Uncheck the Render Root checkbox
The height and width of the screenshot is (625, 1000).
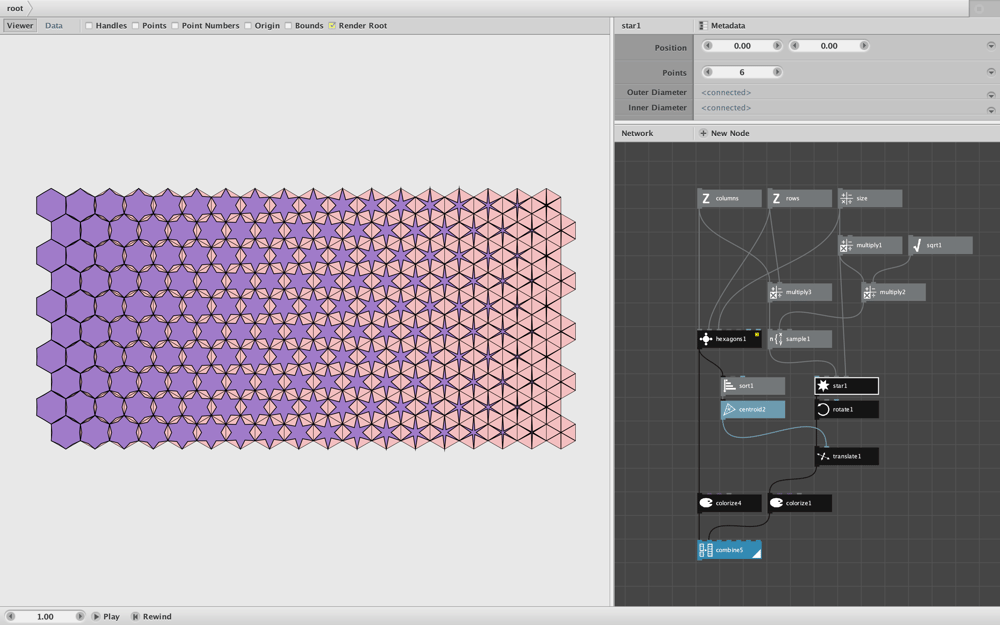point(332,26)
